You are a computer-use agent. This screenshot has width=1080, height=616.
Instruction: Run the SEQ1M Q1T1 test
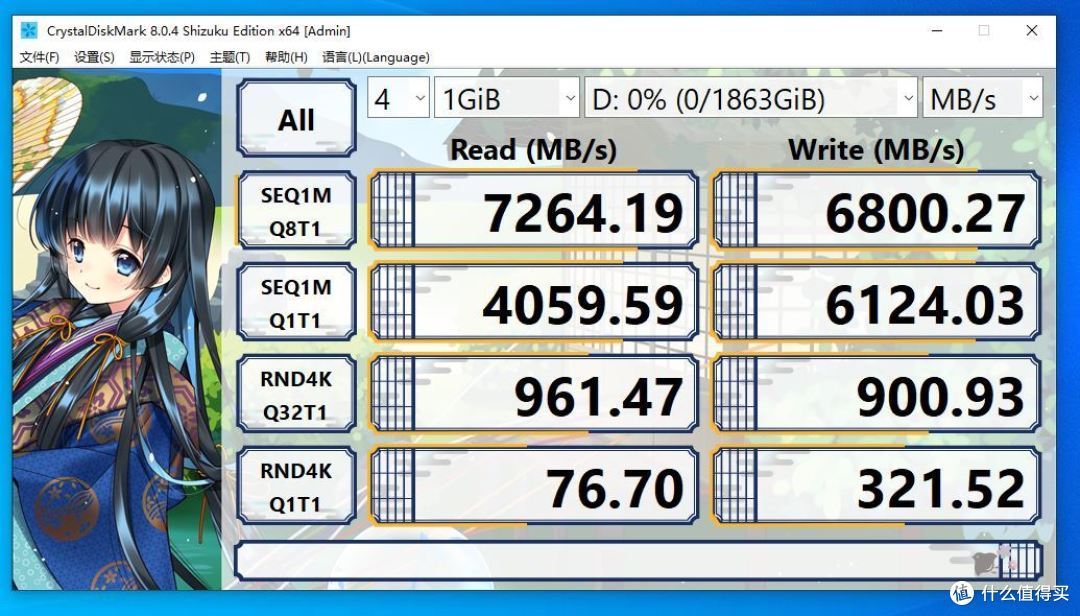pos(296,302)
